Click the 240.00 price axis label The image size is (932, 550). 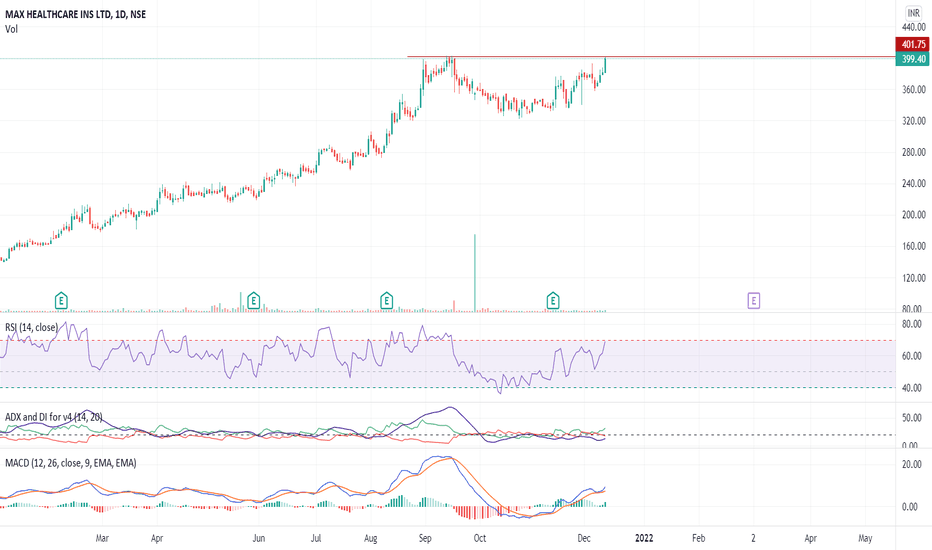[x=914, y=184]
